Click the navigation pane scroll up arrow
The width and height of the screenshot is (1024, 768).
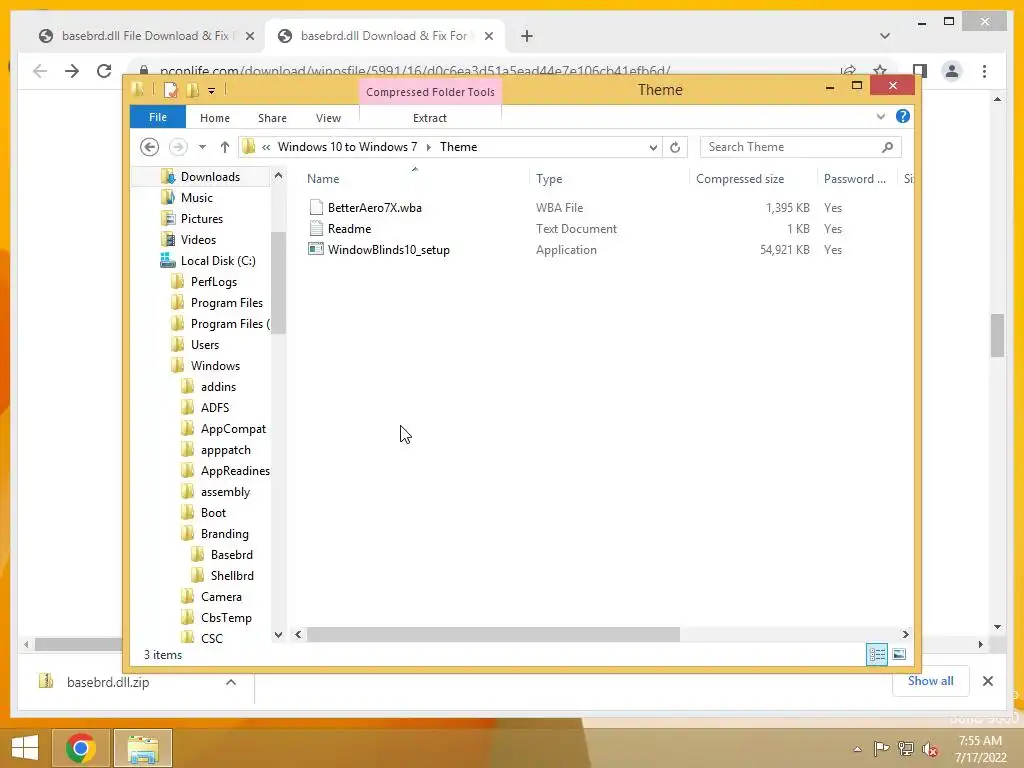pyautogui.click(x=278, y=176)
